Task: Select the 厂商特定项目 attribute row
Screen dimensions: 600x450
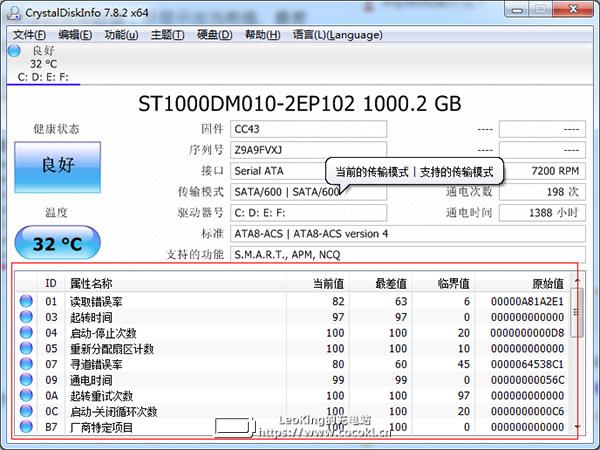Action: click(292, 427)
